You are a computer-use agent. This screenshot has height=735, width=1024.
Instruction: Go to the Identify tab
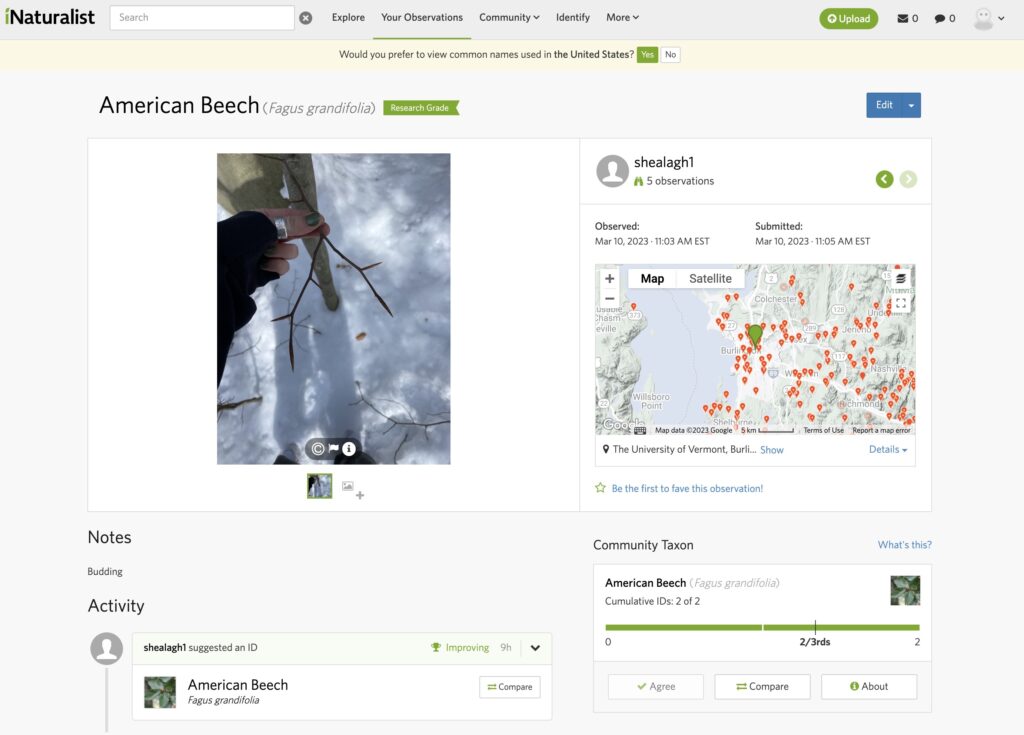coord(573,17)
